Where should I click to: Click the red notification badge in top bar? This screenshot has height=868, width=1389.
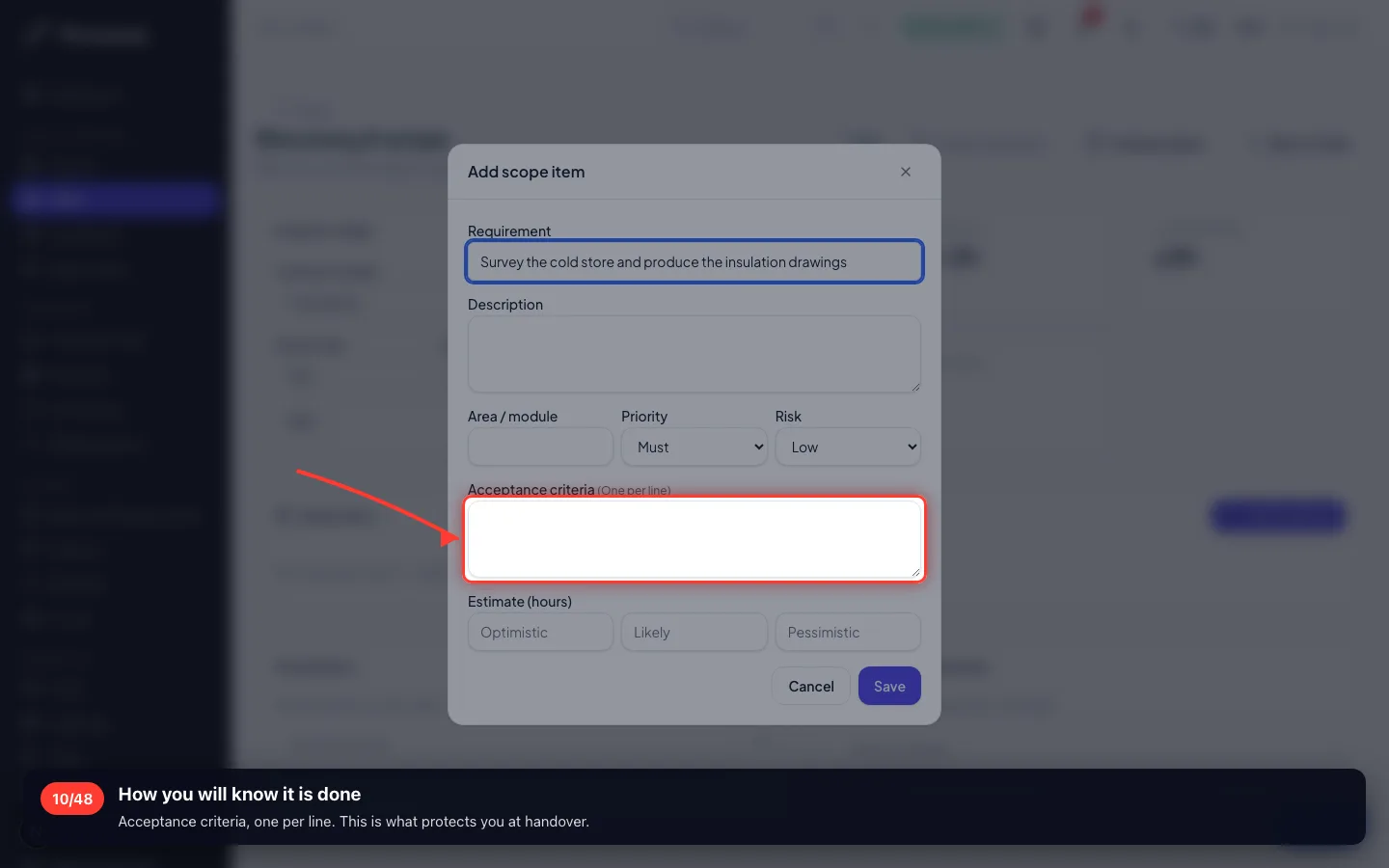click(x=1092, y=16)
